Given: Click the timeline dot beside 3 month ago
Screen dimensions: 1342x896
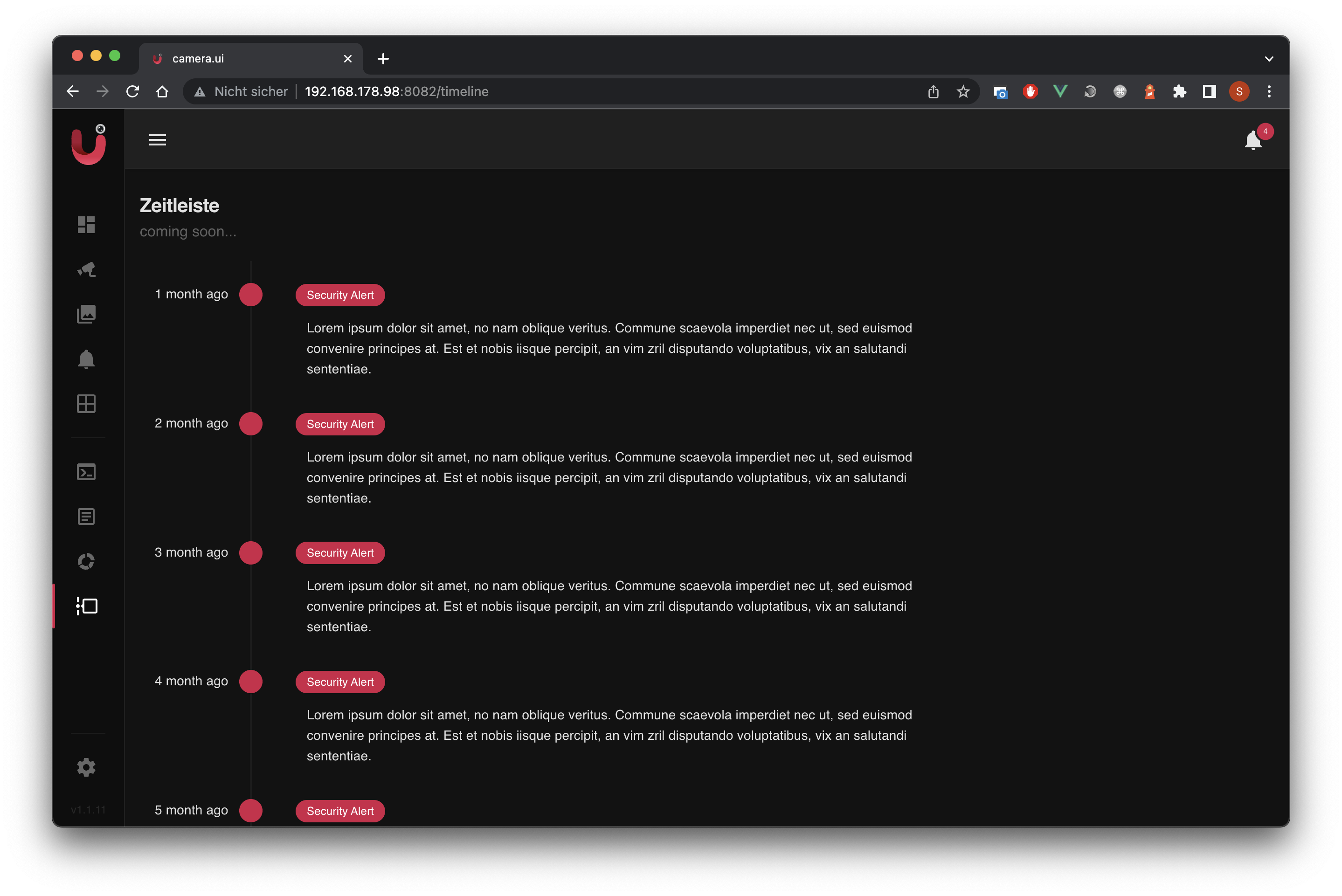Looking at the screenshot, I should coord(251,552).
